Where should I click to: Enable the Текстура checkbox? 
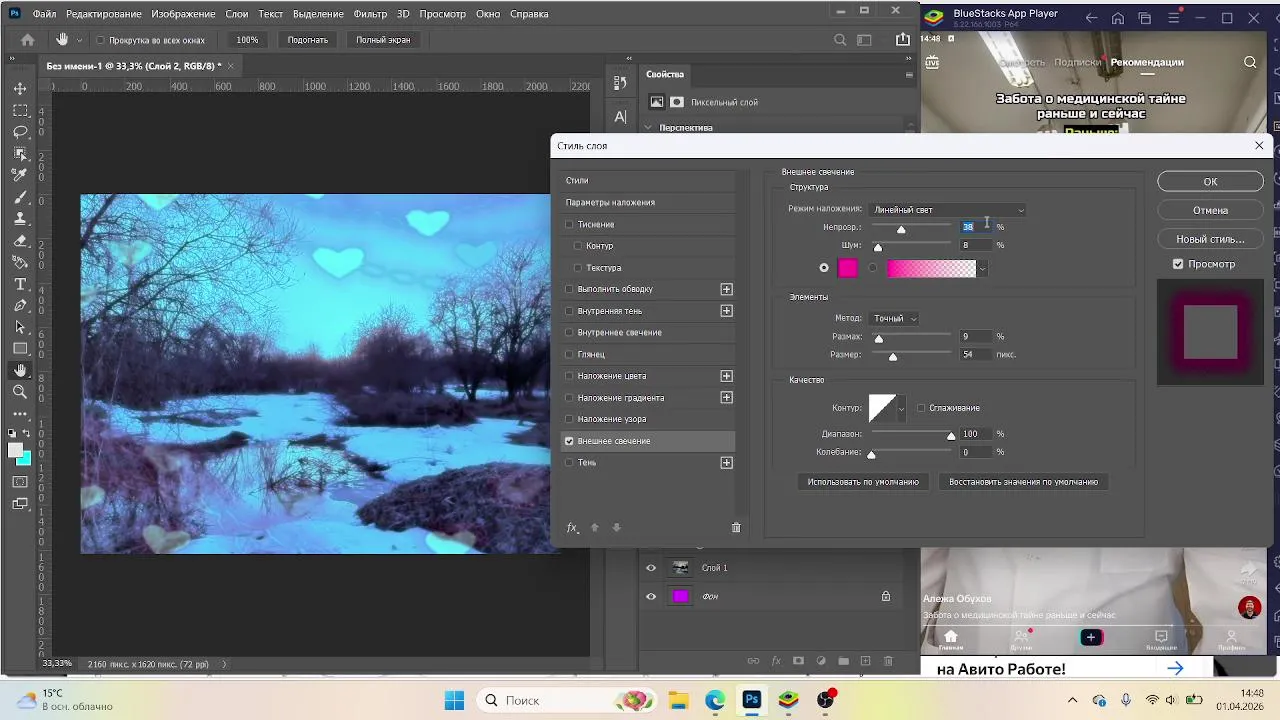click(x=578, y=268)
